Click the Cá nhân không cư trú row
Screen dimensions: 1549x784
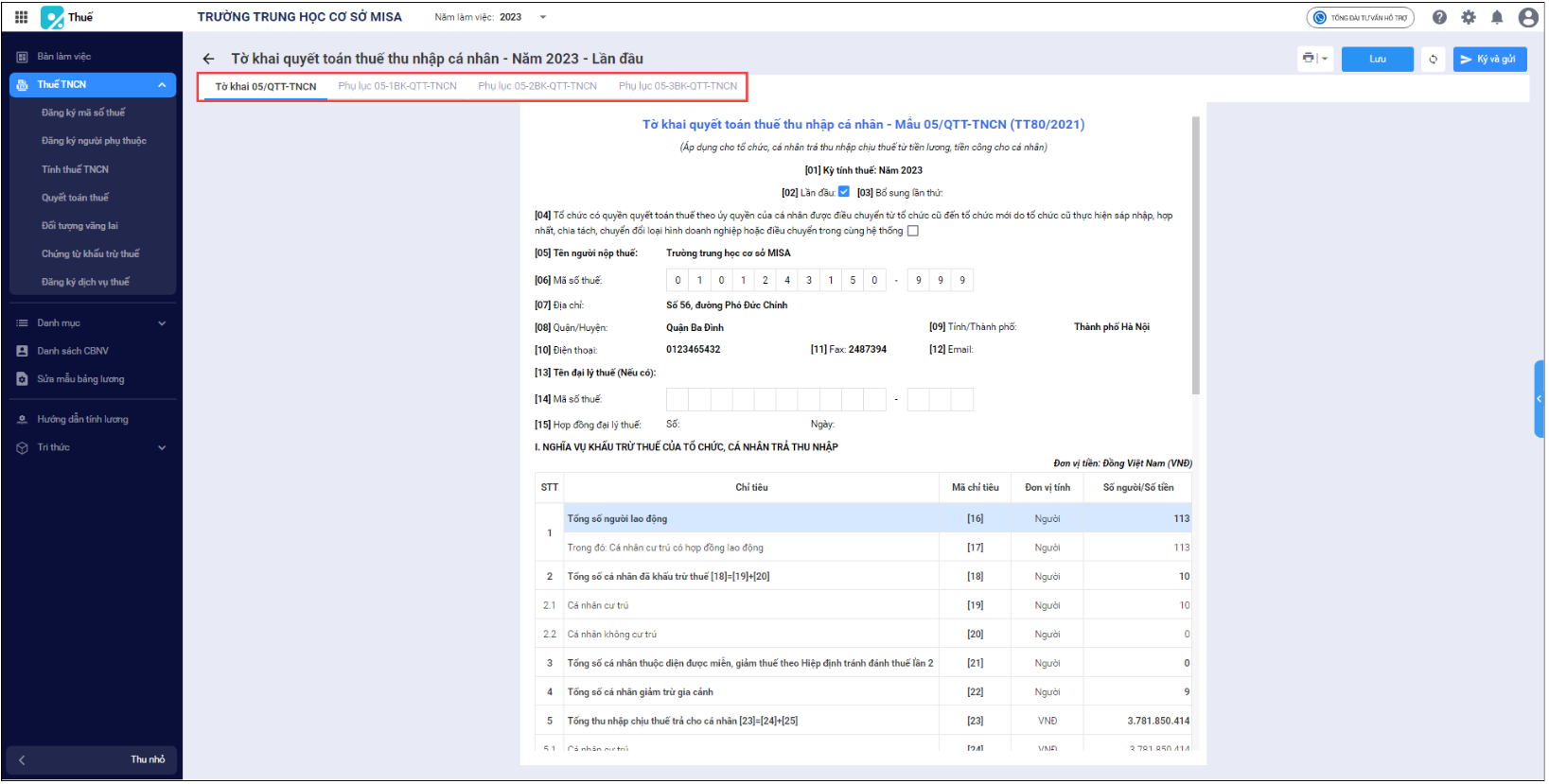(x=863, y=635)
